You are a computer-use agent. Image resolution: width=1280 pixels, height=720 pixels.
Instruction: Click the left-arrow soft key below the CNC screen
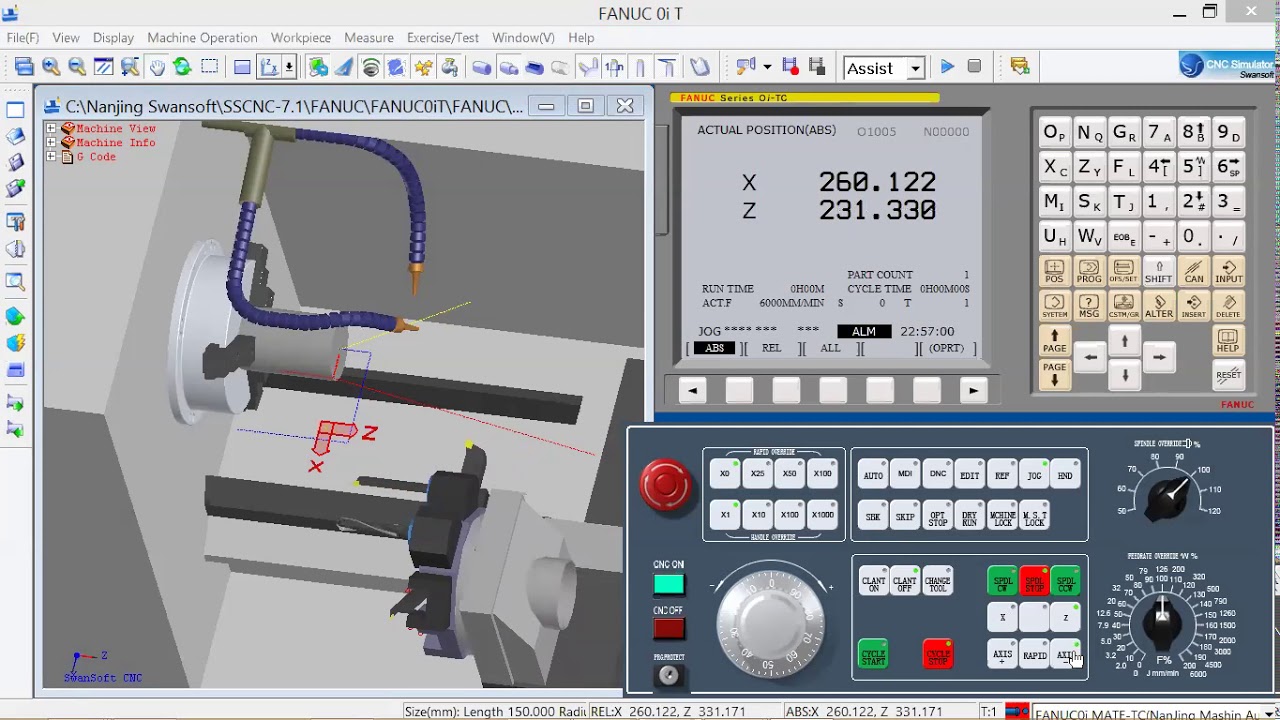coord(692,391)
